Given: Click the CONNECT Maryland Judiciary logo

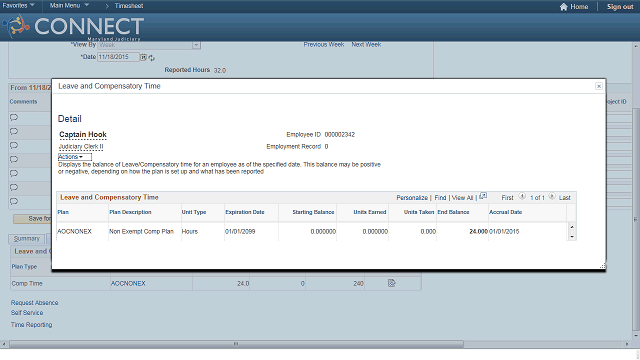Looking at the screenshot, I should (x=73, y=27).
